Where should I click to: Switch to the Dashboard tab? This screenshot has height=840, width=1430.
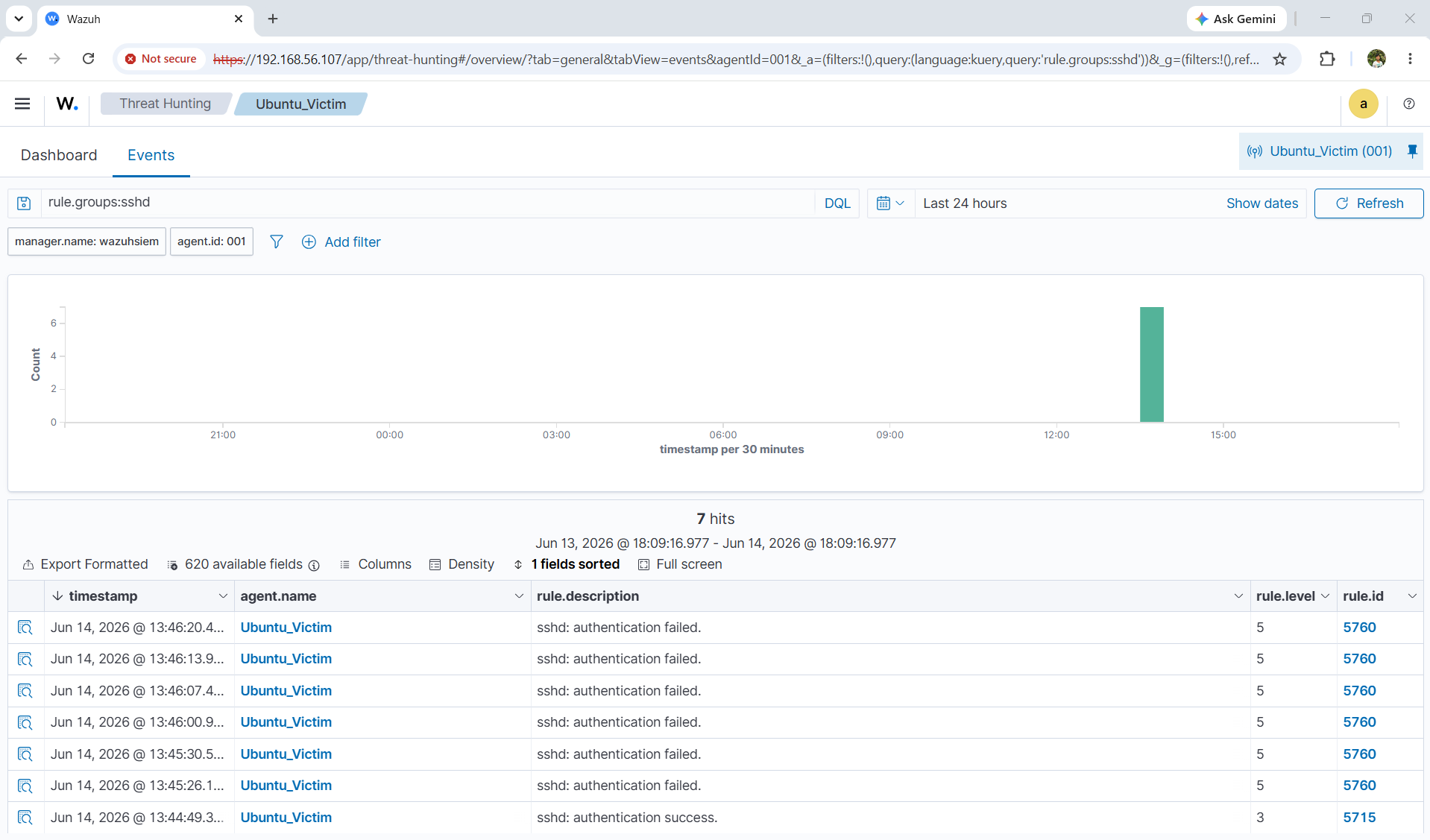(x=59, y=155)
